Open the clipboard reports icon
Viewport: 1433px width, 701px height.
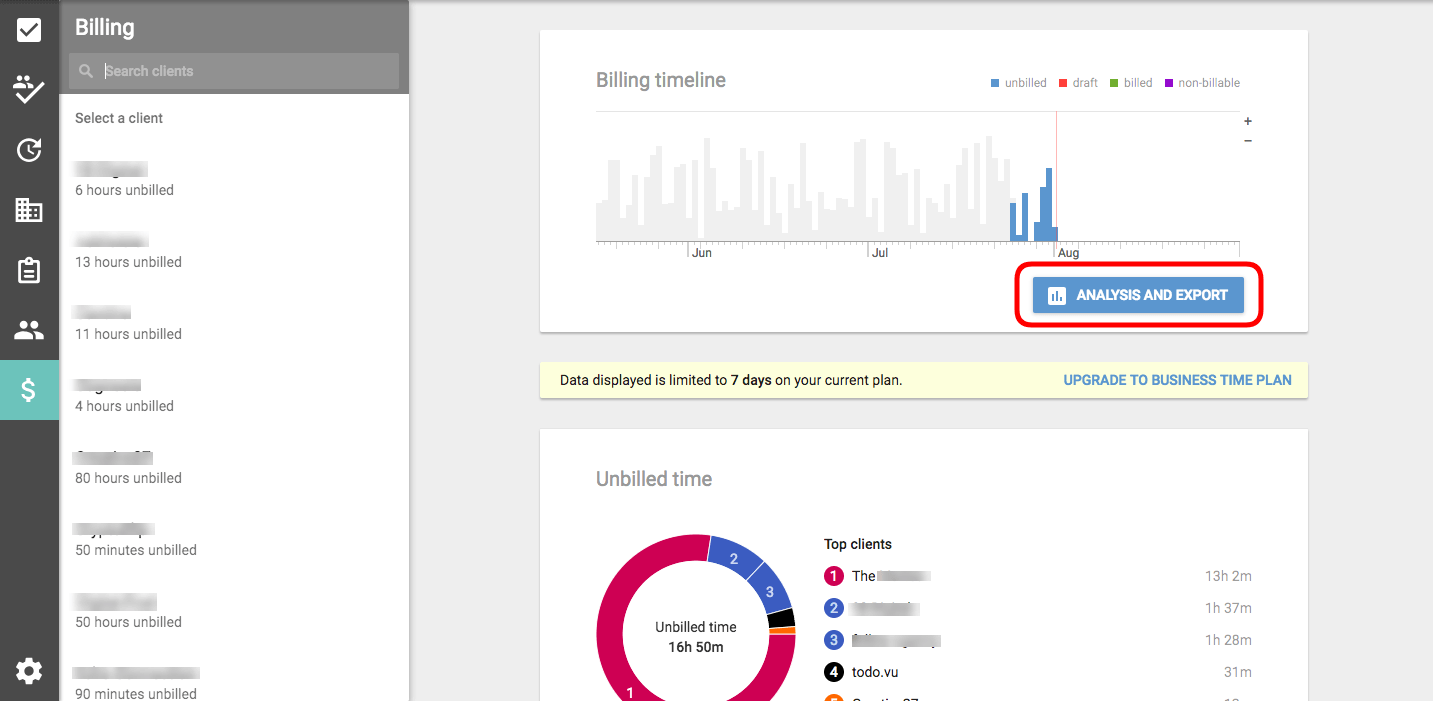(x=29, y=270)
